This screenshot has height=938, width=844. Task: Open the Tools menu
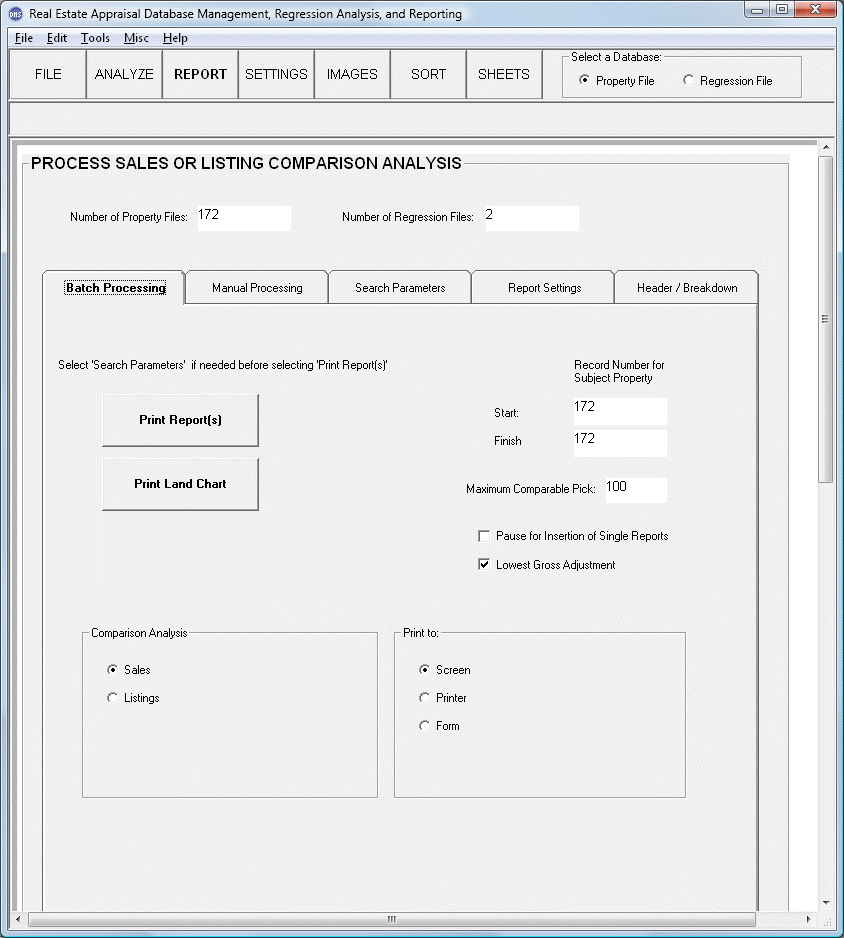95,38
